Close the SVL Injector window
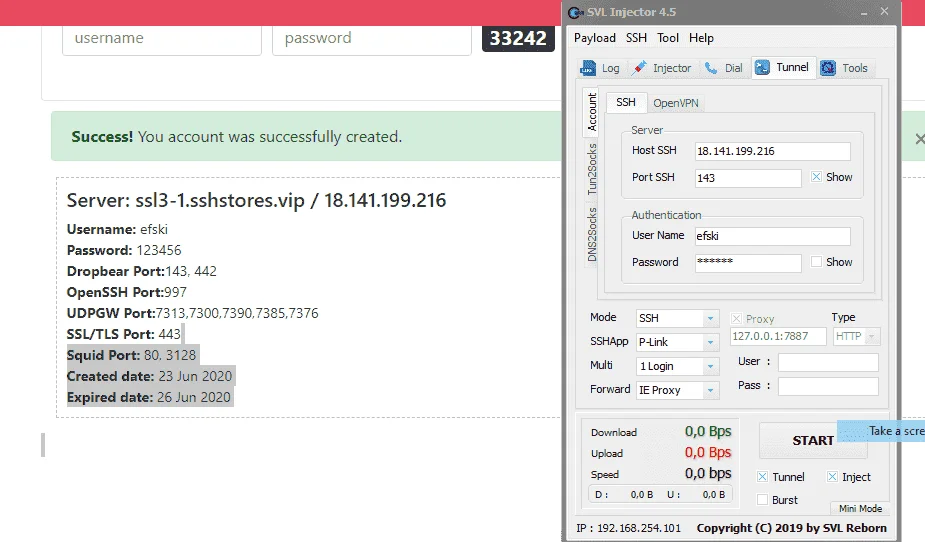 click(884, 11)
